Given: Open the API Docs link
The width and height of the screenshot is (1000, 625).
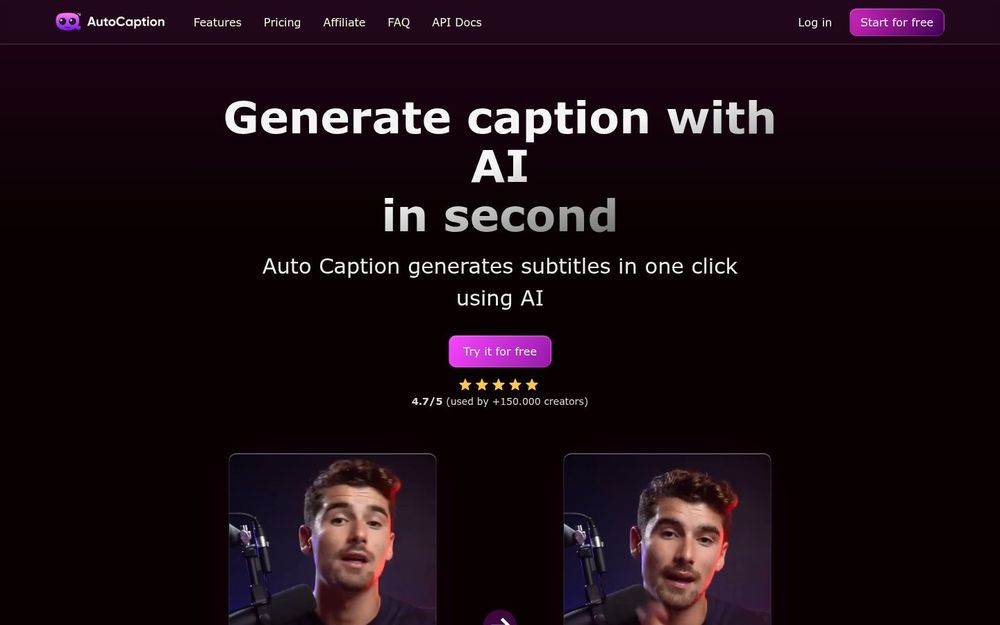Looking at the screenshot, I should click(457, 22).
